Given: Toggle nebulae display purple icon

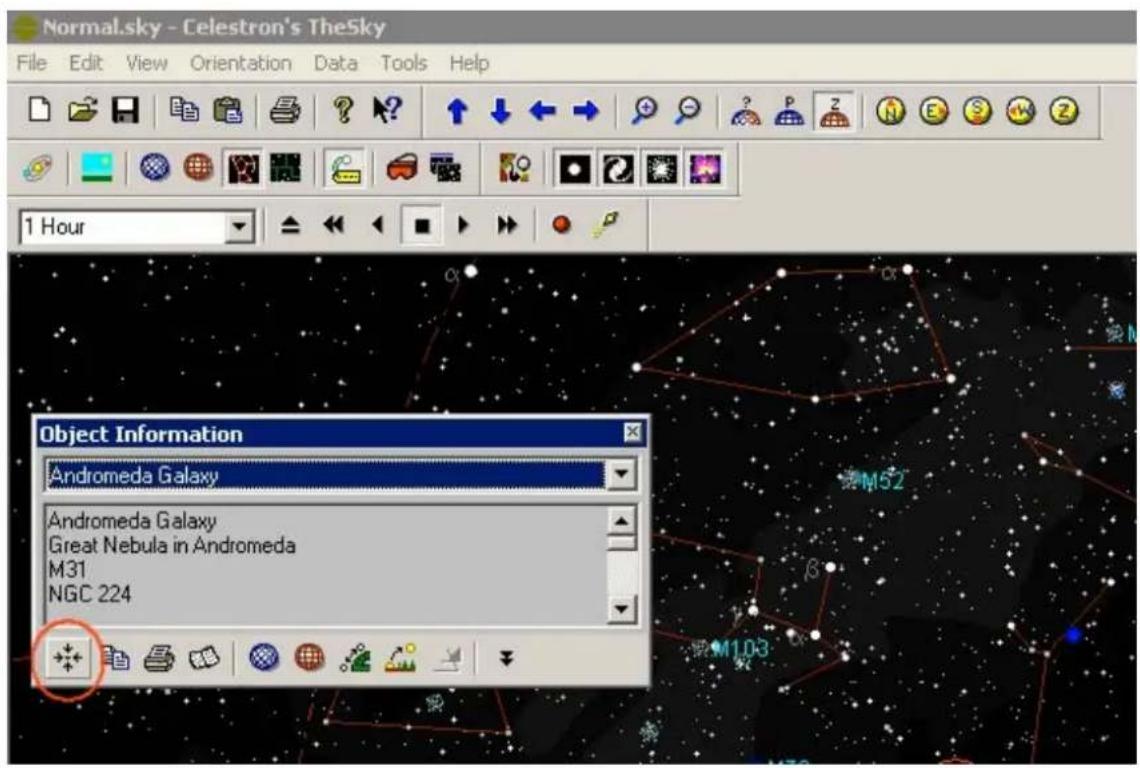Looking at the screenshot, I should tap(705, 169).
